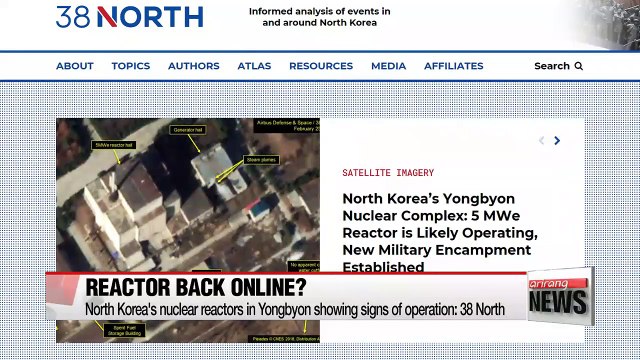Click the 'Spent Fuel Storage Building' label
640x360 pixels.
124,330
